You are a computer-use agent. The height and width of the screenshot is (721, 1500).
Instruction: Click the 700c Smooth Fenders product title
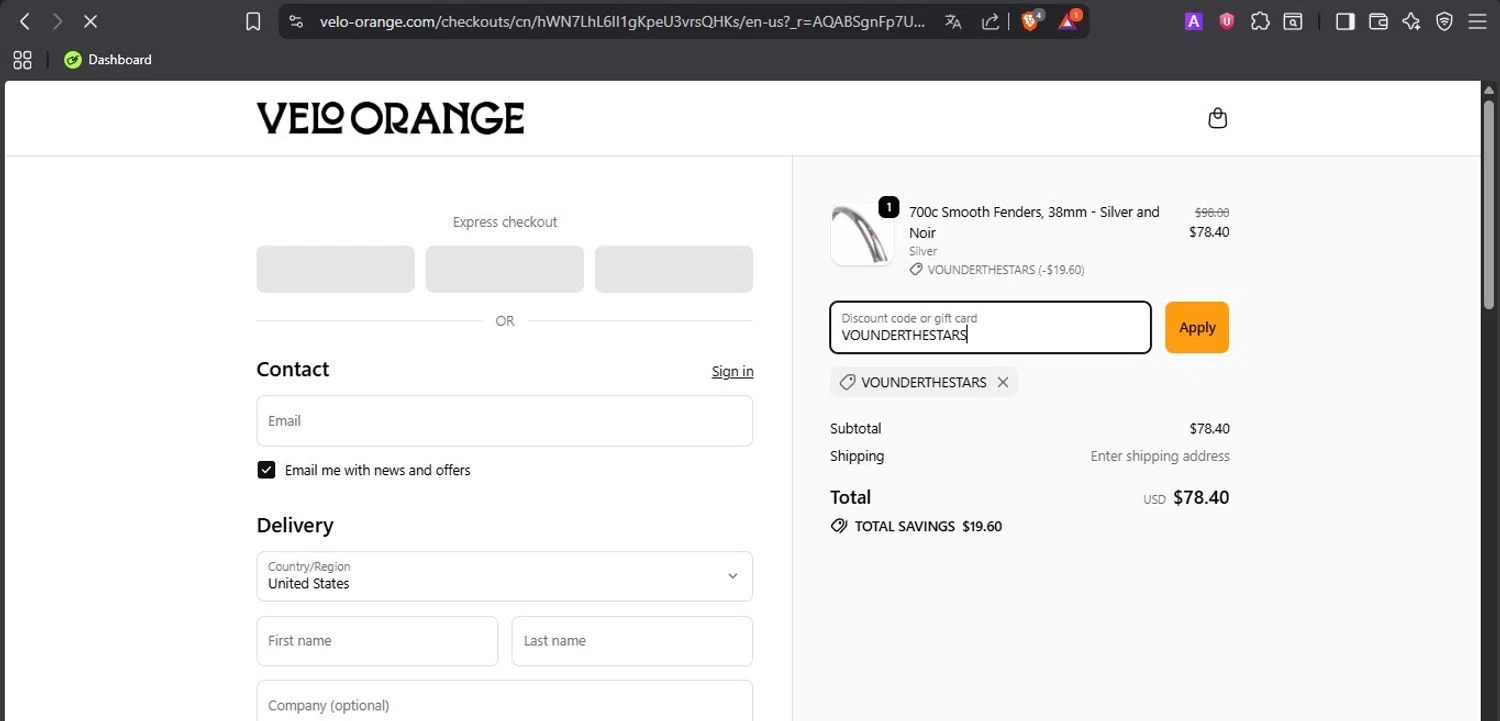[x=1034, y=222]
